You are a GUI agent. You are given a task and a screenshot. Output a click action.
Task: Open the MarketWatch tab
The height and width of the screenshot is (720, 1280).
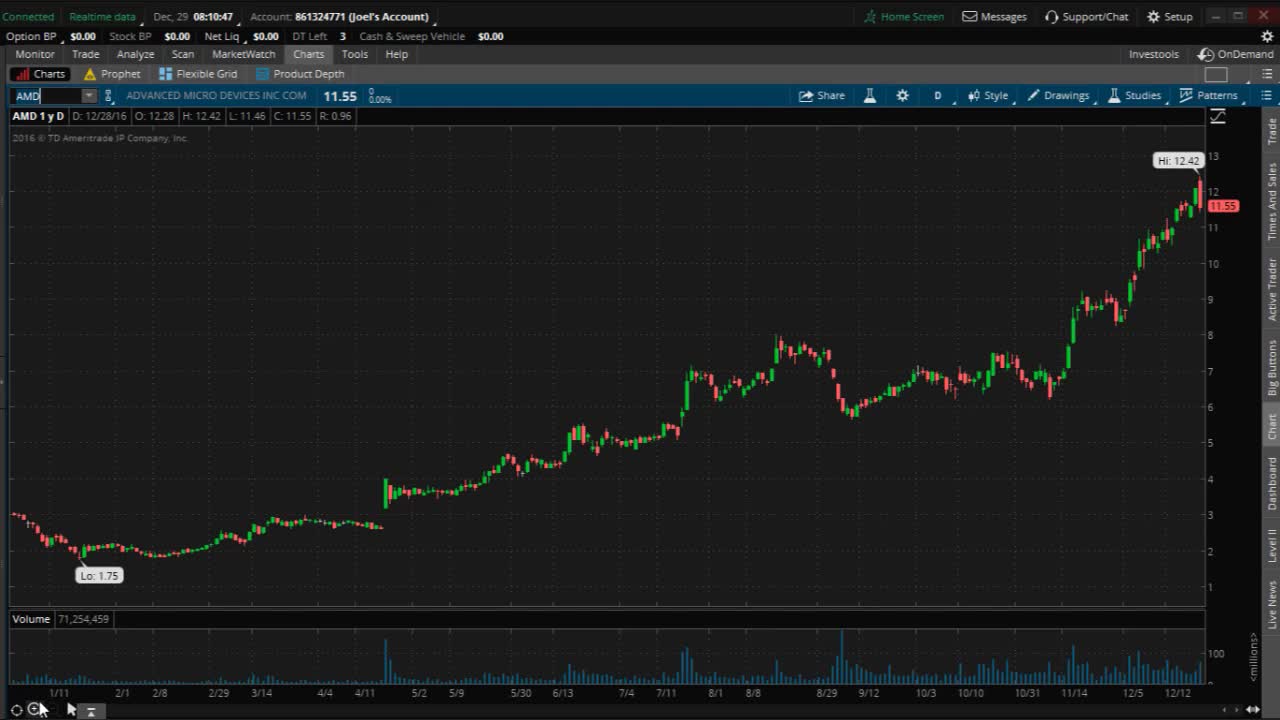243,54
